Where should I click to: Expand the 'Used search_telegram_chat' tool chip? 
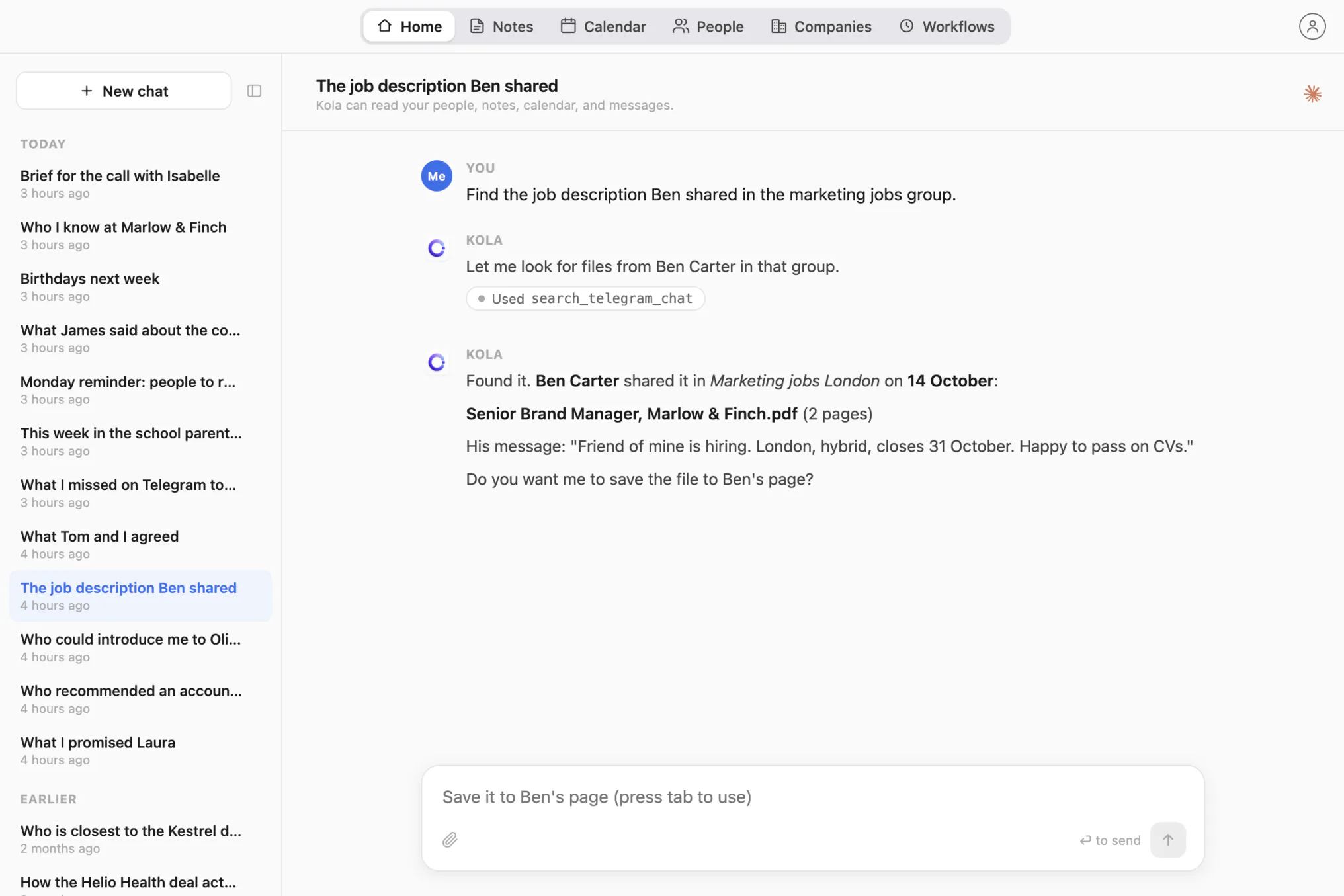[x=585, y=298]
